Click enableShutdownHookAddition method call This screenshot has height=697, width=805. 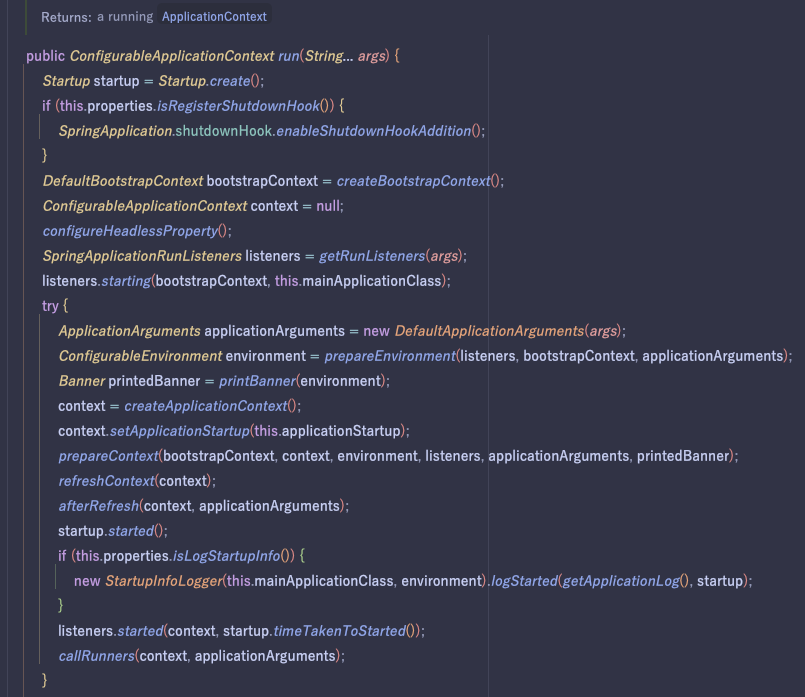coord(374,131)
